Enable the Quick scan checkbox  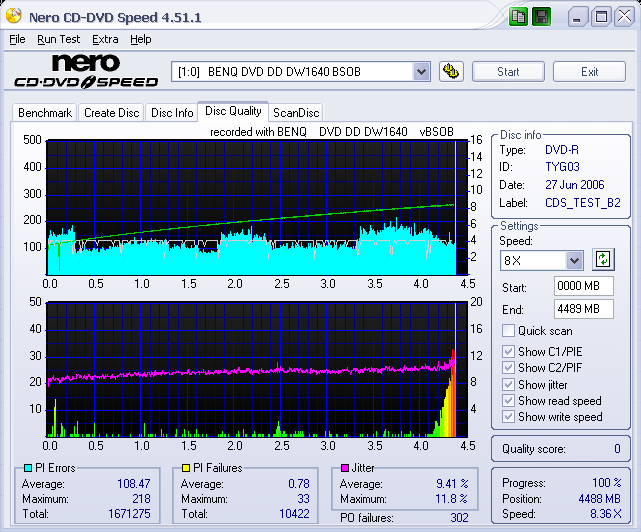(509, 331)
